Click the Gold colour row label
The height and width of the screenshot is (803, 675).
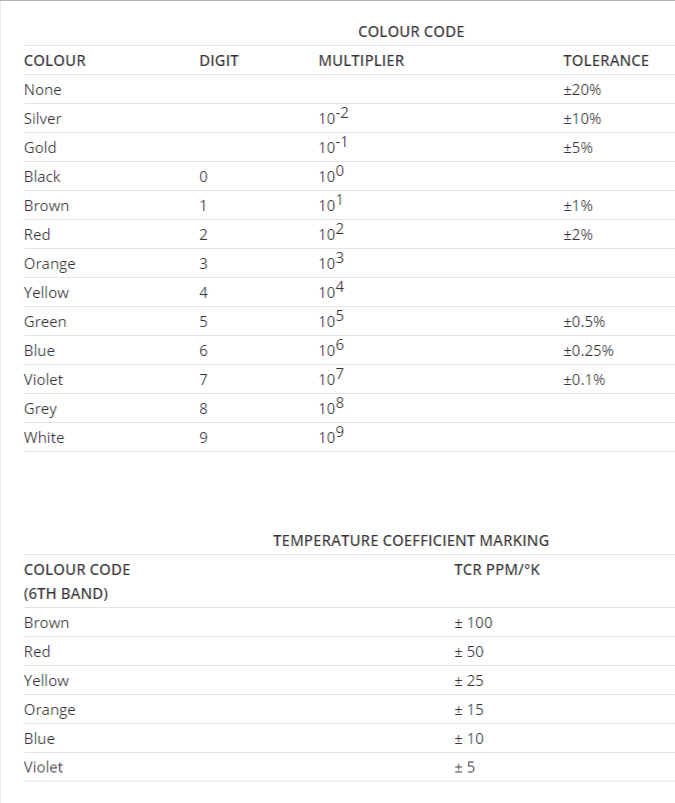point(40,148)
